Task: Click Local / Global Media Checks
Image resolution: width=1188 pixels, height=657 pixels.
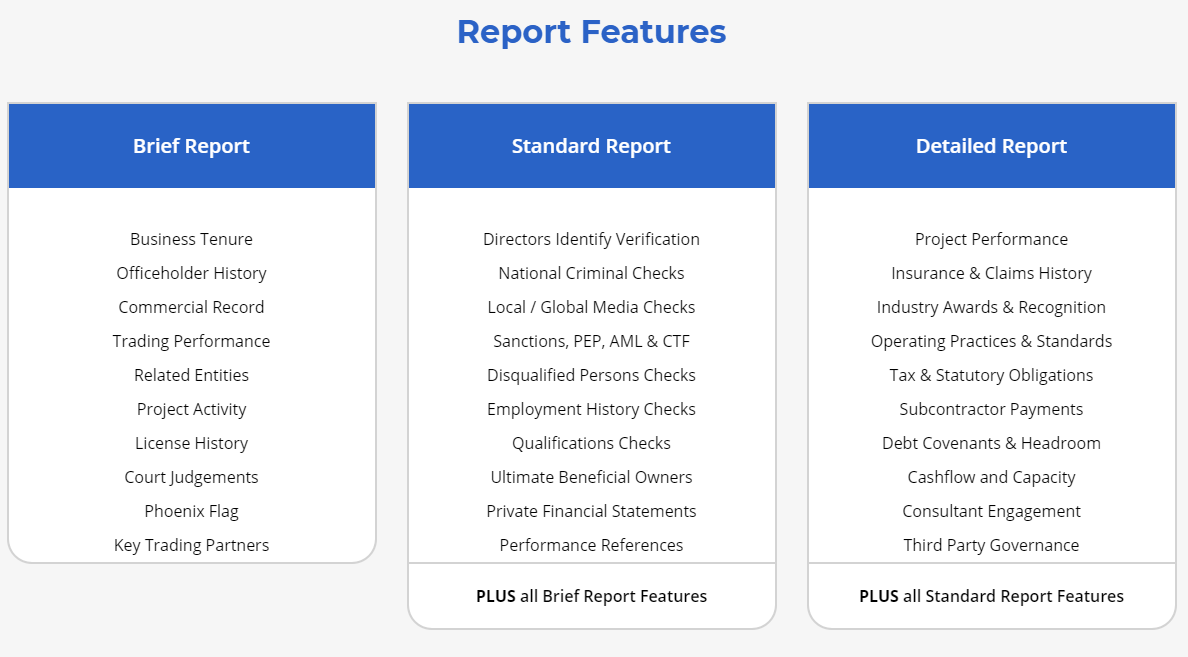Action: click(592, 308)
